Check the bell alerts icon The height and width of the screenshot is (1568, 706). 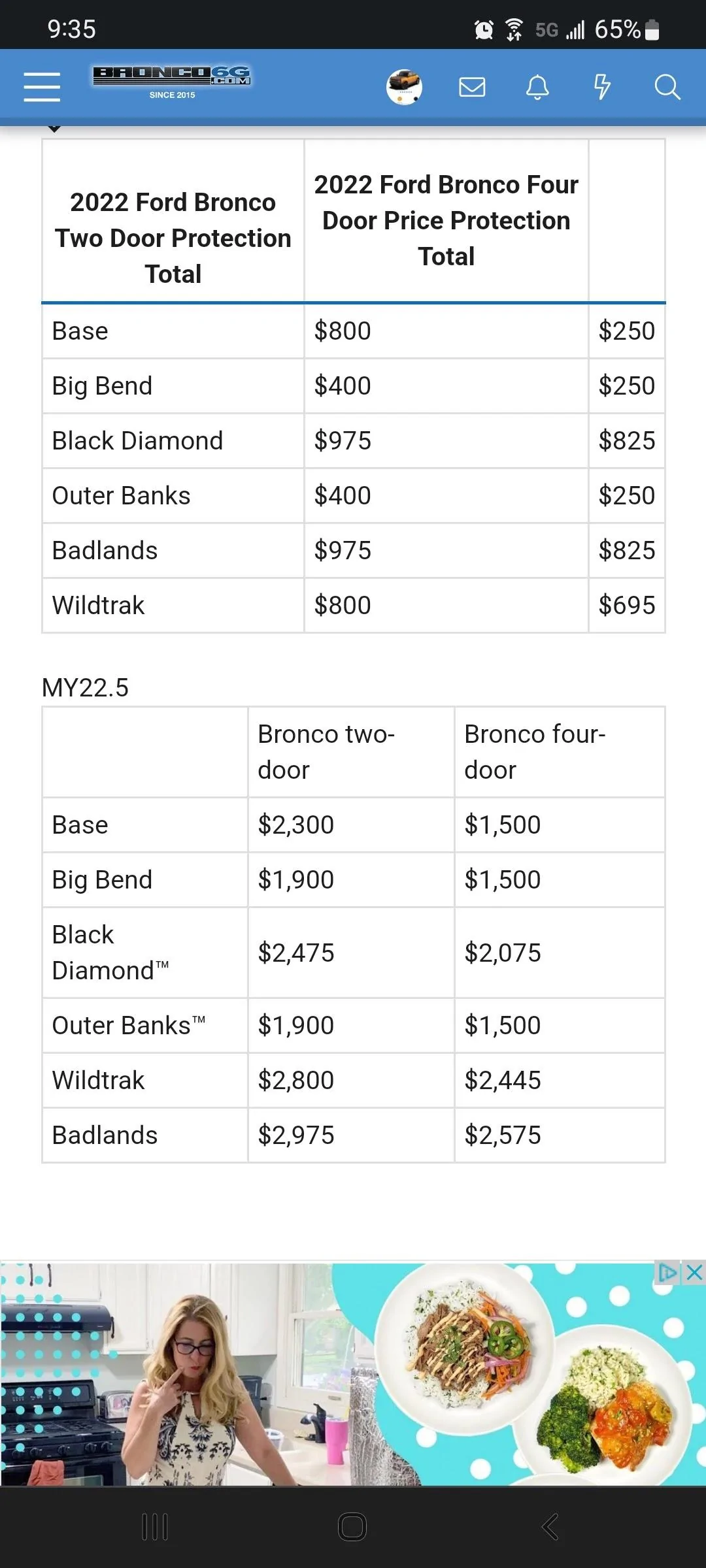[x=537, y=87]
